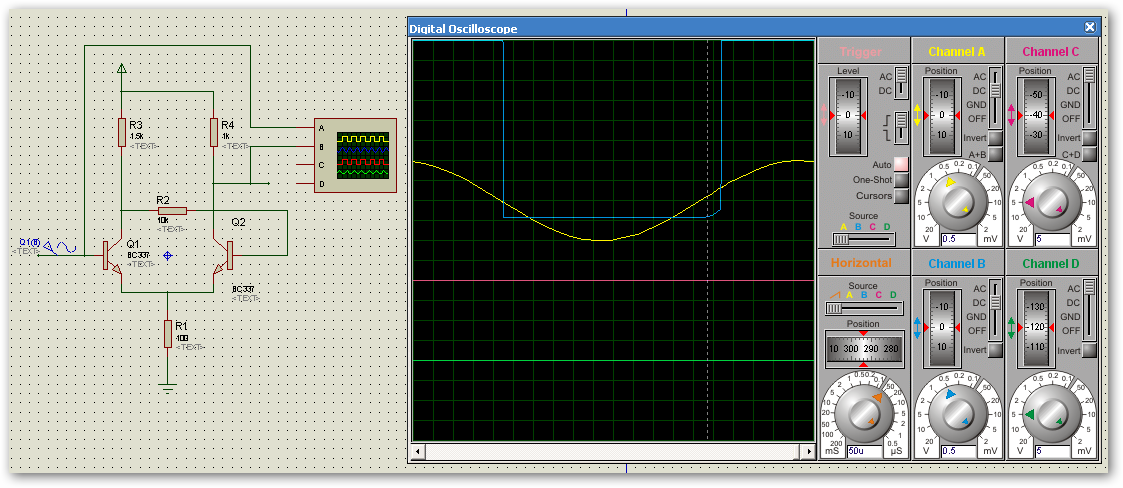Click resistor R1 in the schematic
The height and width of the screenshot is (488, 1123).
pos(168,334)
